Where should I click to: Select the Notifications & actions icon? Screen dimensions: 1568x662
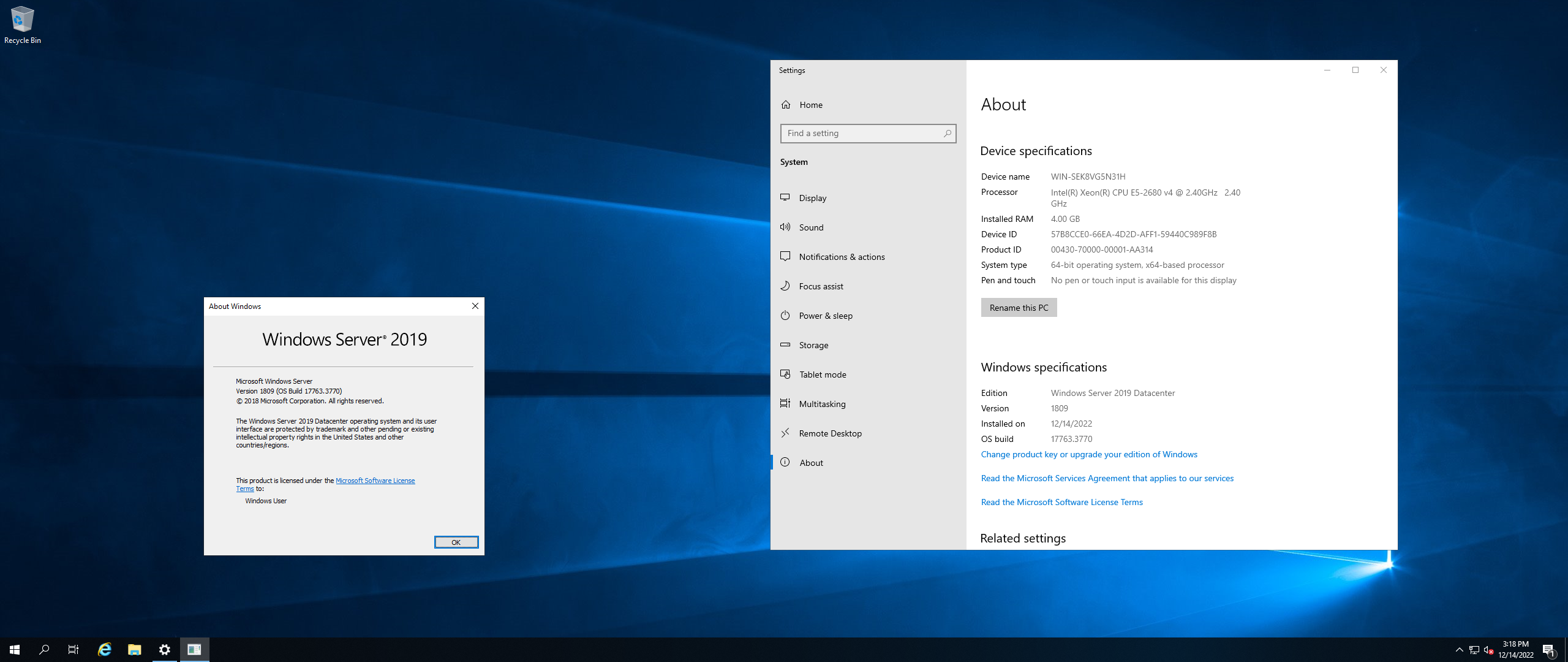(785, 256)
